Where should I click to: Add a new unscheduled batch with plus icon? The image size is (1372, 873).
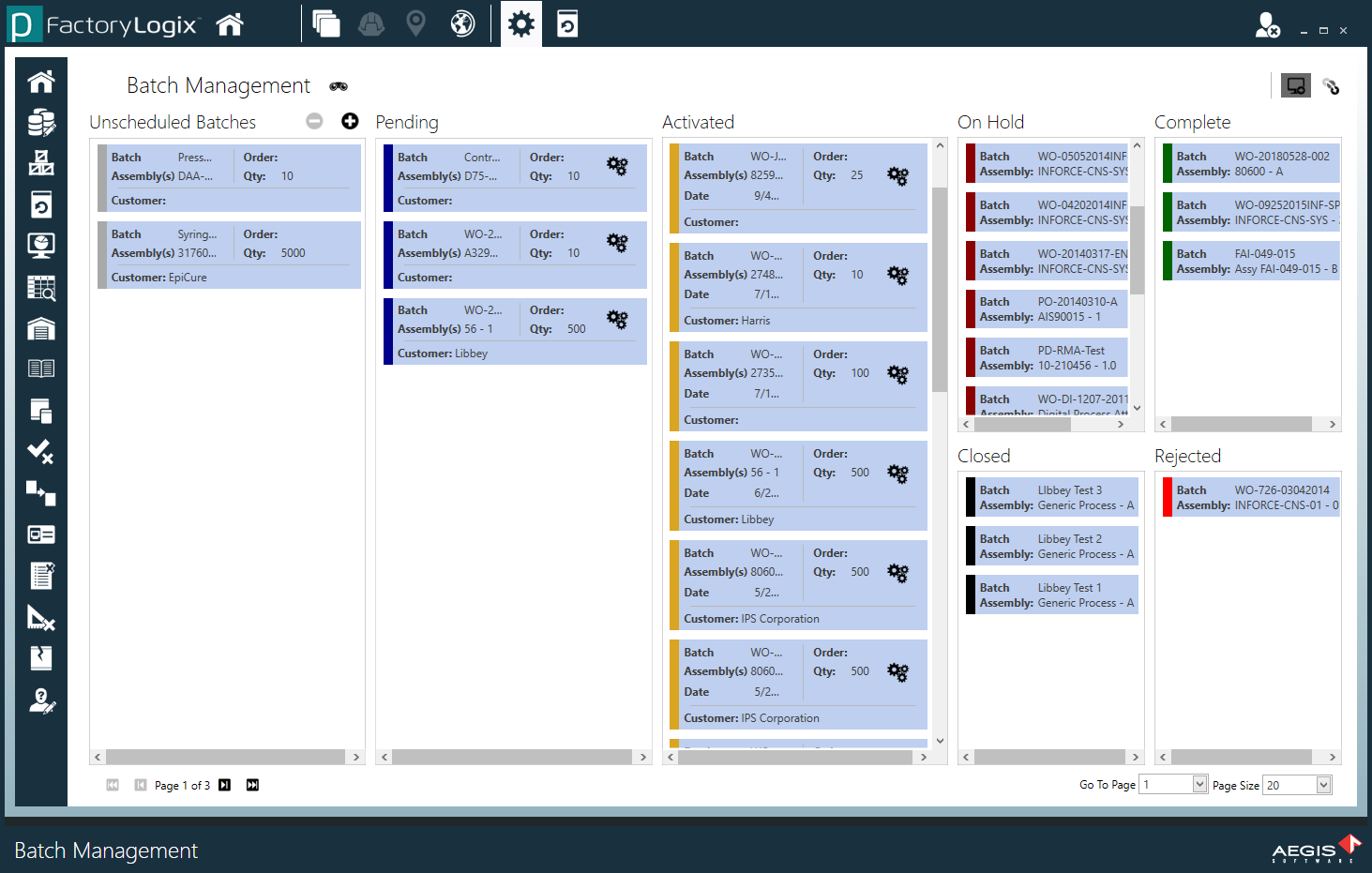click(x=350, y=121)
